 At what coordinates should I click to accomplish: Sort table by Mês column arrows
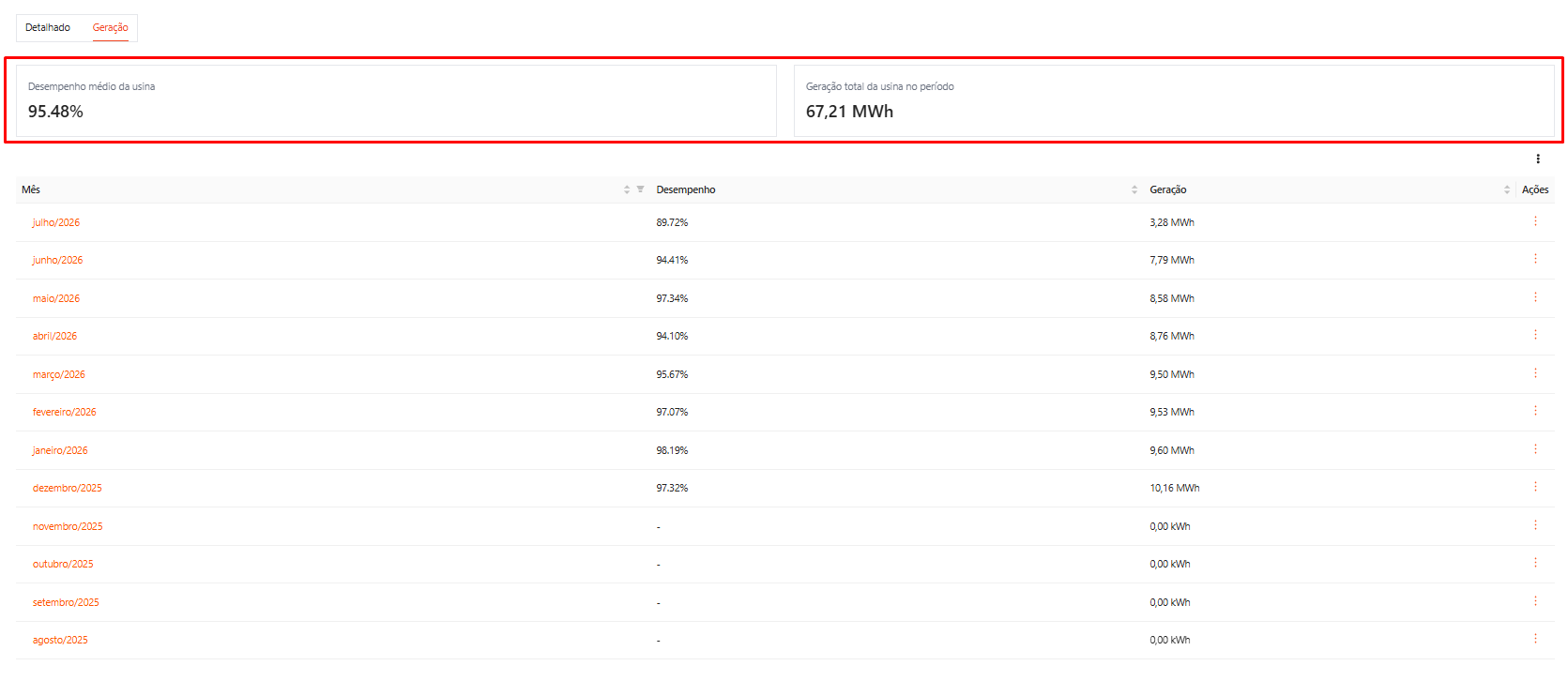(x=627, y=189)
